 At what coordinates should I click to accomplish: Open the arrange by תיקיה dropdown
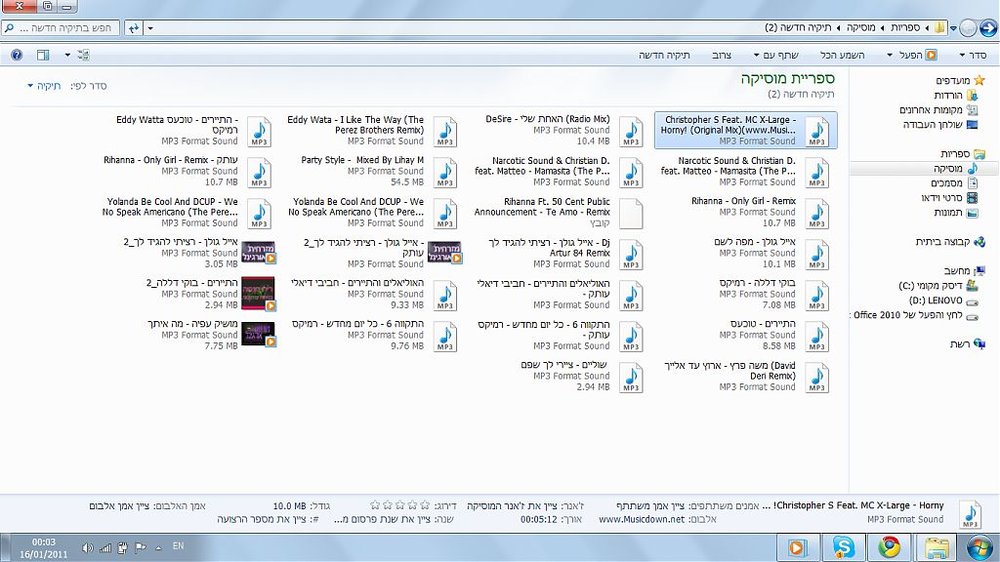[44, 85]
